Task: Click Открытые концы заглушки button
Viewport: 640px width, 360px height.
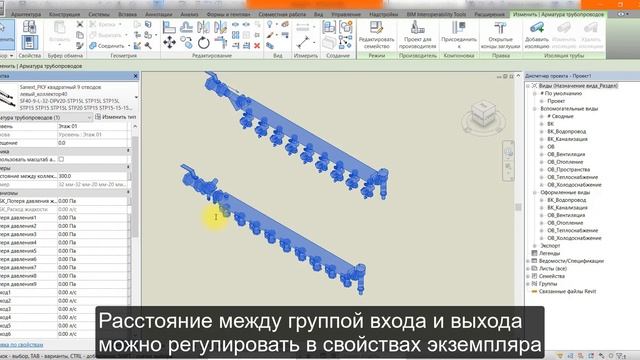Action: (500, 36)
